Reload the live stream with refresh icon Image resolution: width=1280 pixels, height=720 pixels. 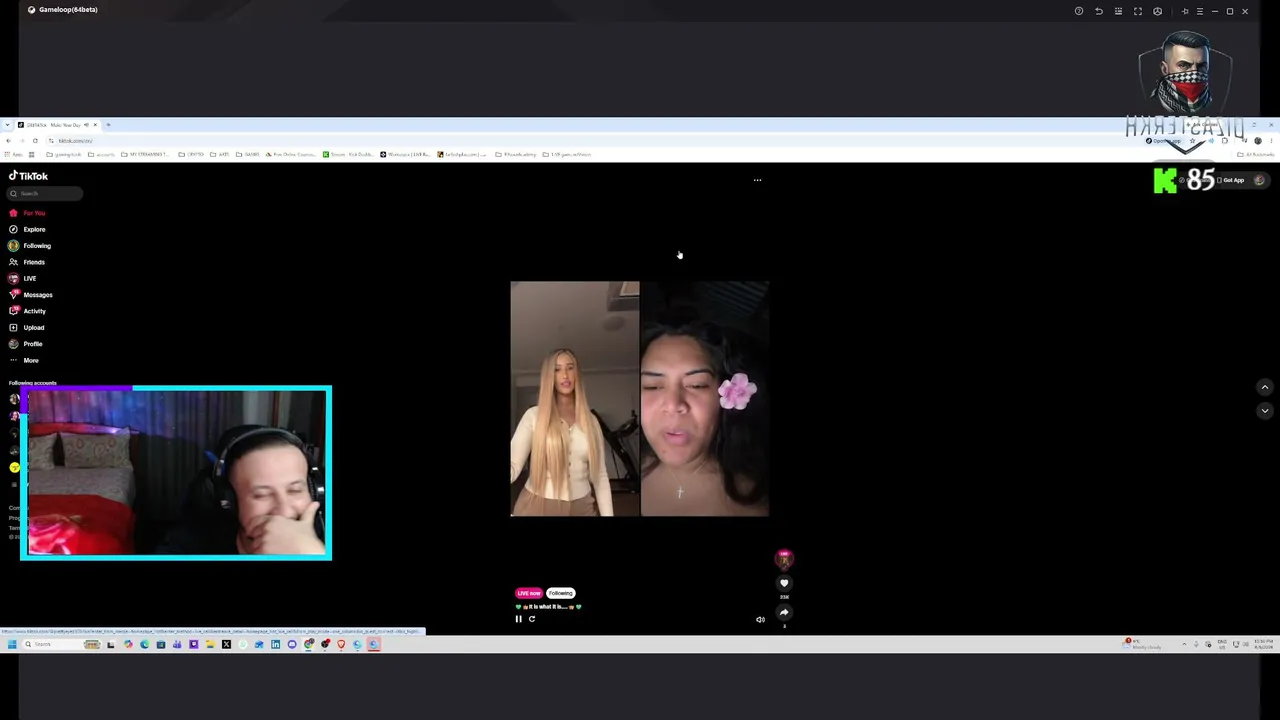click(532, 619)
